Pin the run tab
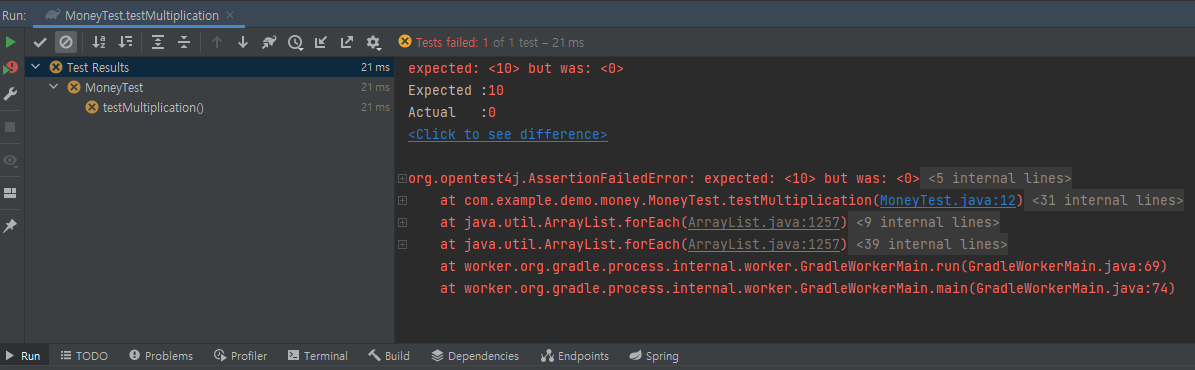The image size is (1195, 370). click(x=11, y=226)
